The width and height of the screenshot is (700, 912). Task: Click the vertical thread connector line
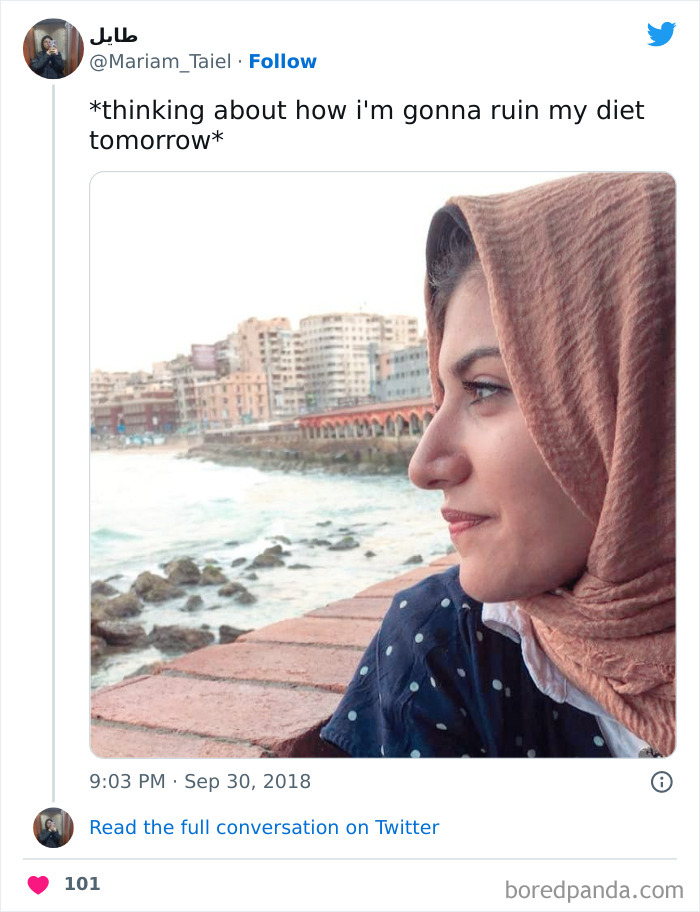point(52,450)
